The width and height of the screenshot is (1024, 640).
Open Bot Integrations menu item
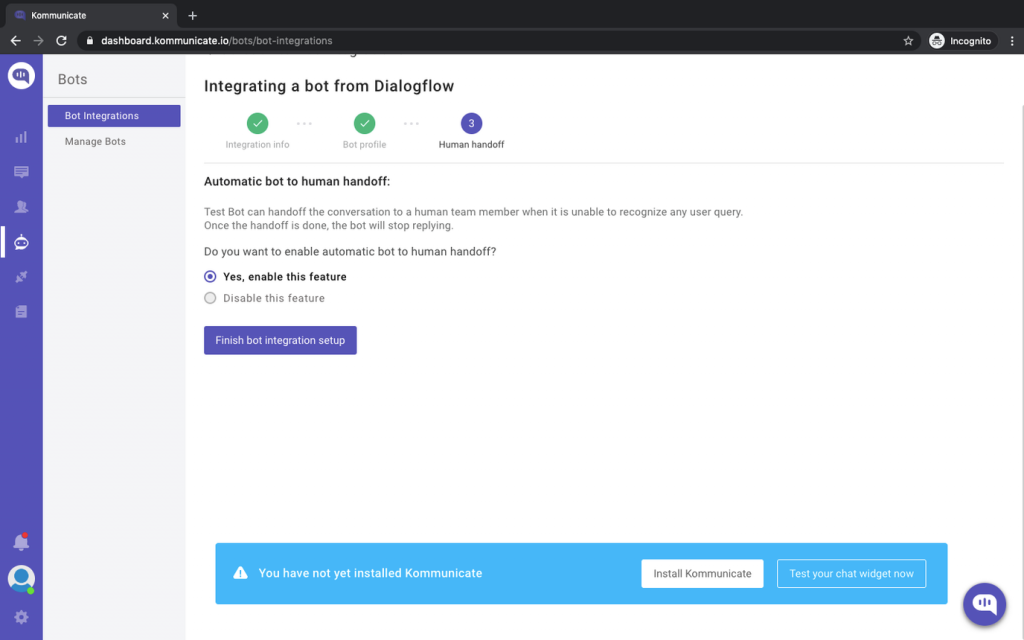(x=114, y=116)
